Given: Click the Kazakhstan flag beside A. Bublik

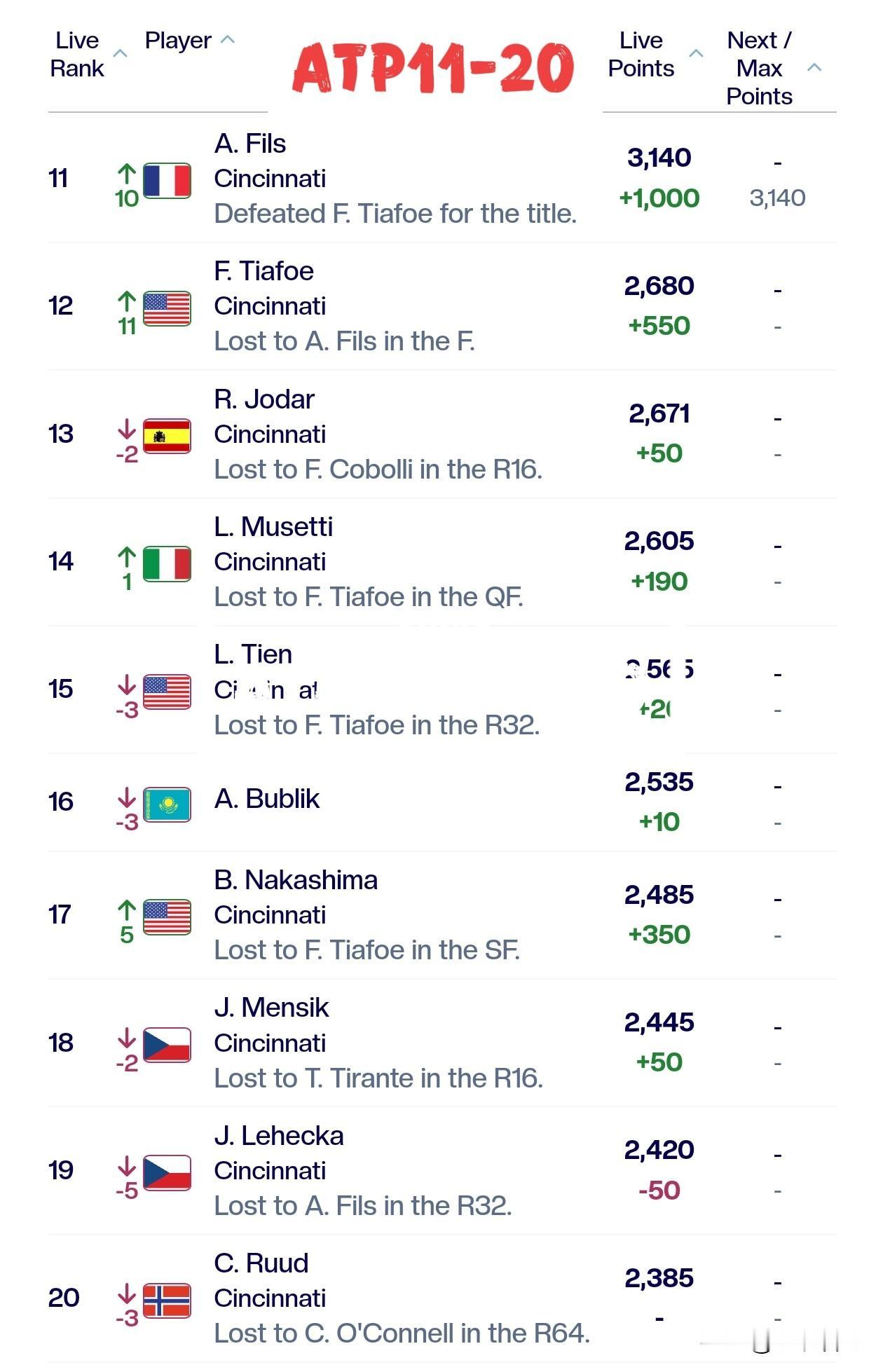Looking at the screenshot, I should 167,804.
